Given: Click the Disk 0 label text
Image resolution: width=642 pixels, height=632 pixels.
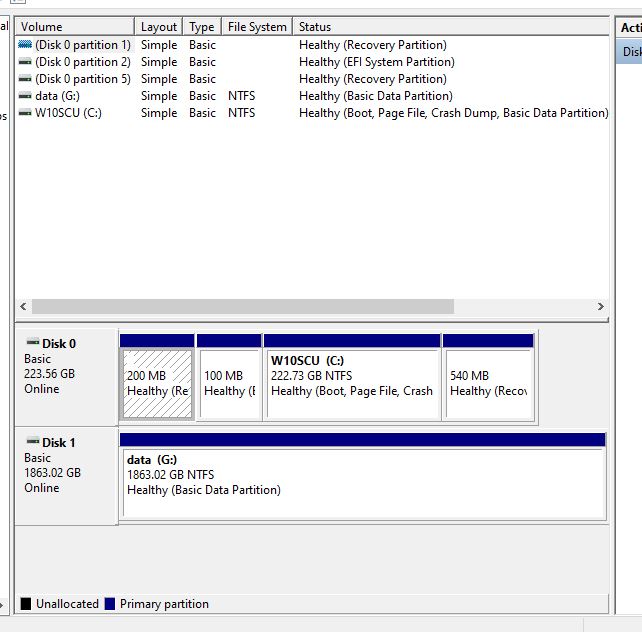Looking at the screenshot, I should [x=59, y=343].
